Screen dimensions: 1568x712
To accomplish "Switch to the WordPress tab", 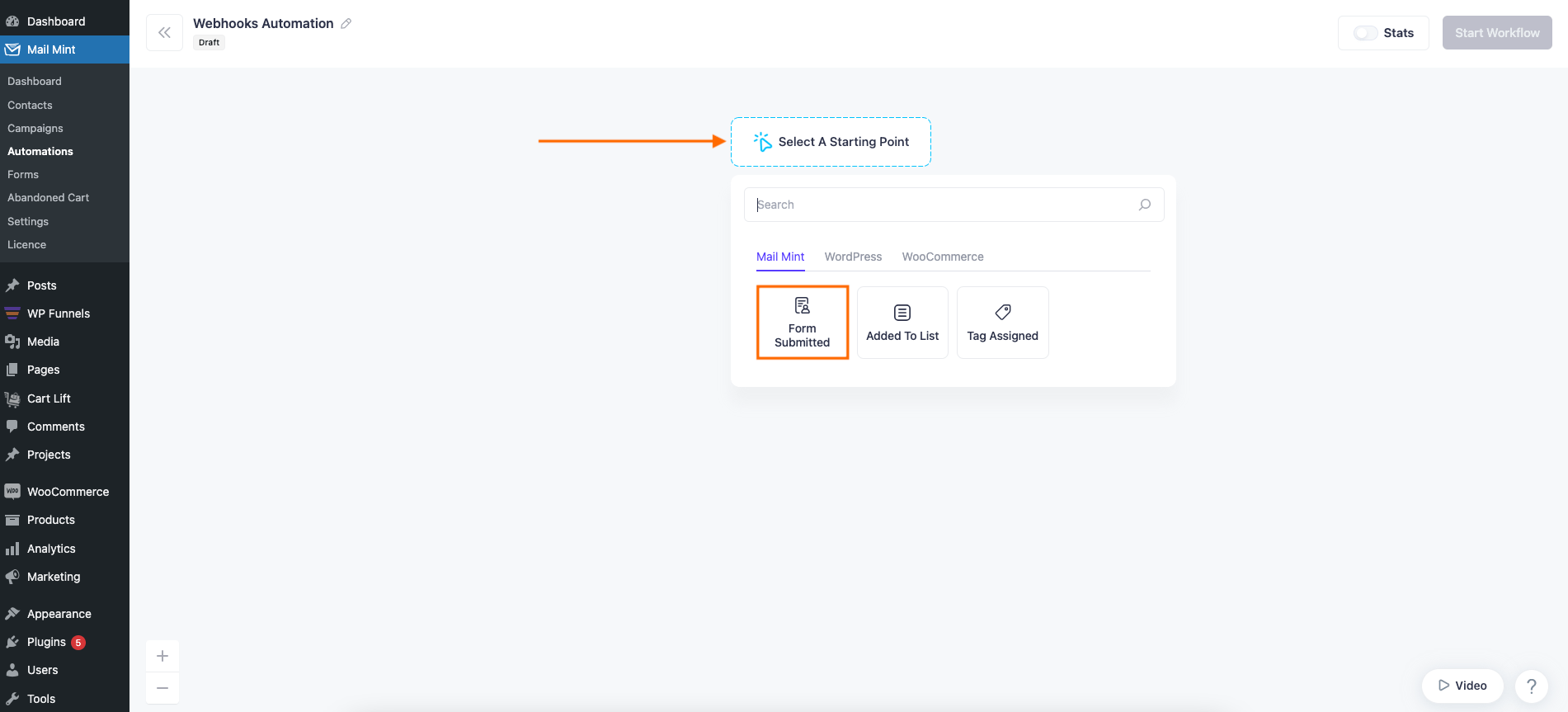I will 853,257.
